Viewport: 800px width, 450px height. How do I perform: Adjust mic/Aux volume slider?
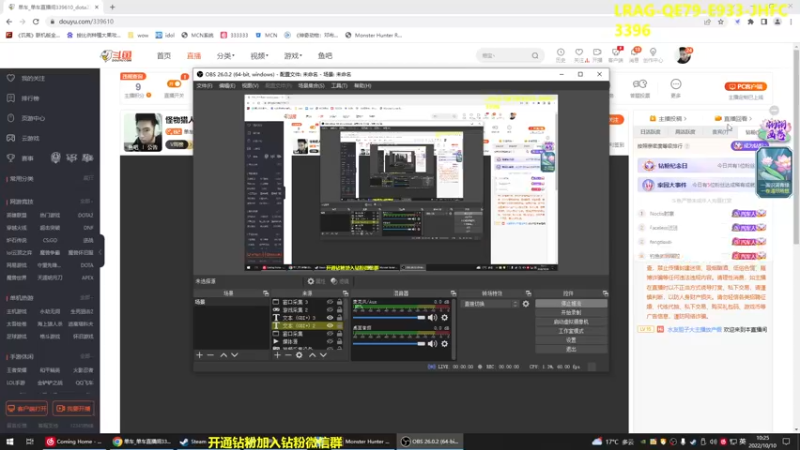coord(389,318)
